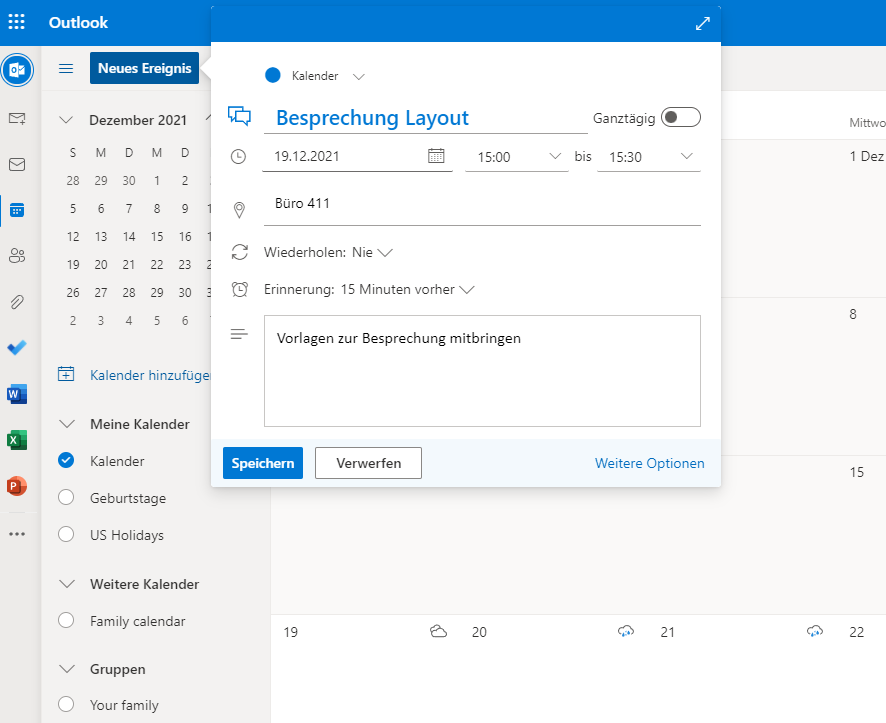Enable the Geburtstage calendar
886x723 pixels.
tap(66, 497)
